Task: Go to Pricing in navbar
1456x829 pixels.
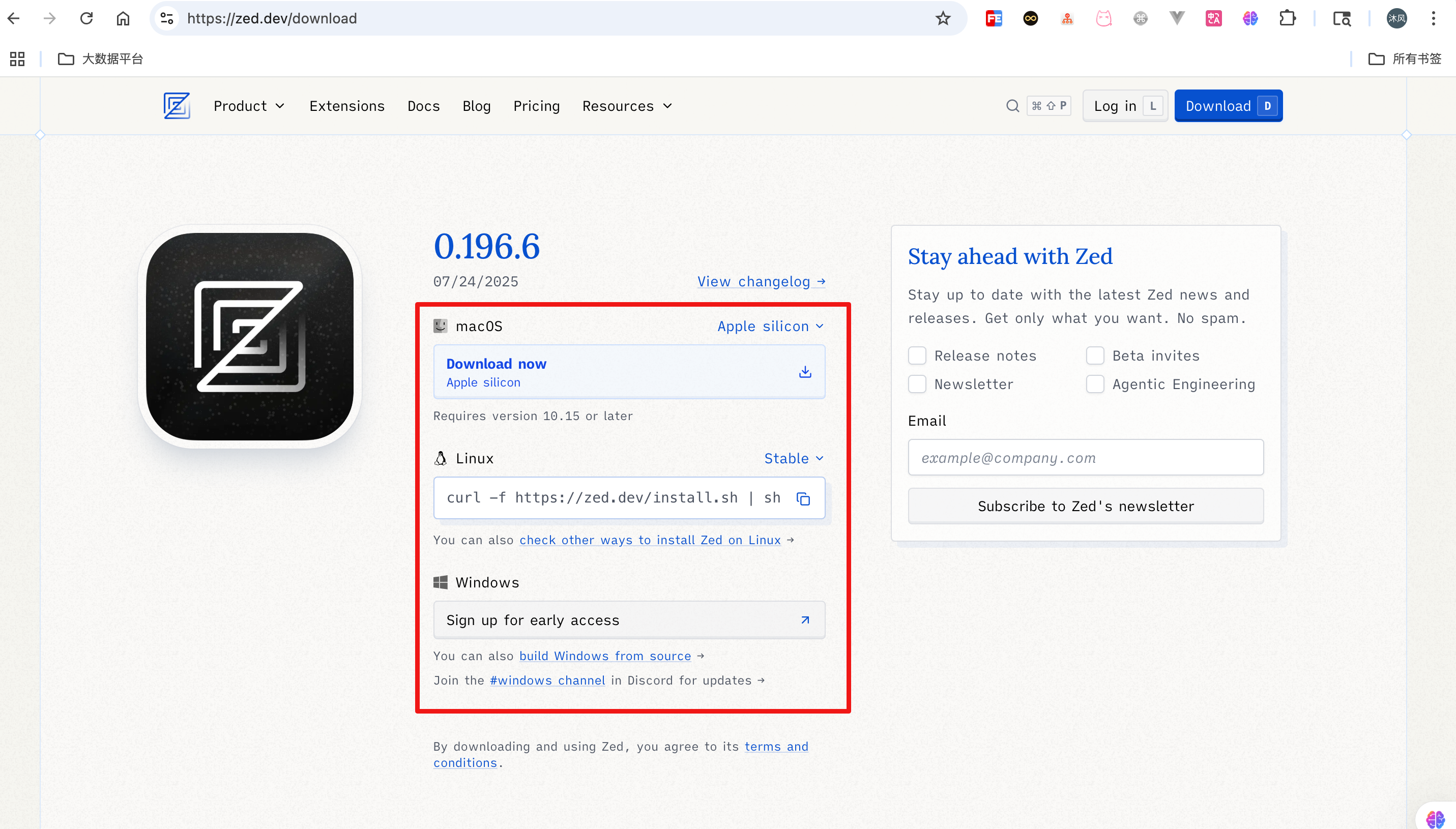Action: coord(536,106)
